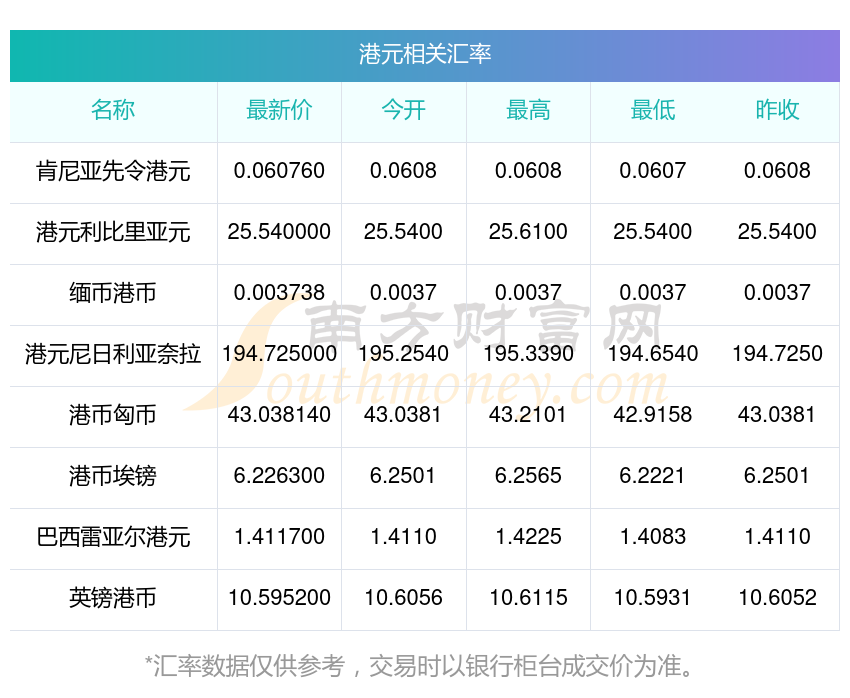Click the latest price 10.595200

279,597
